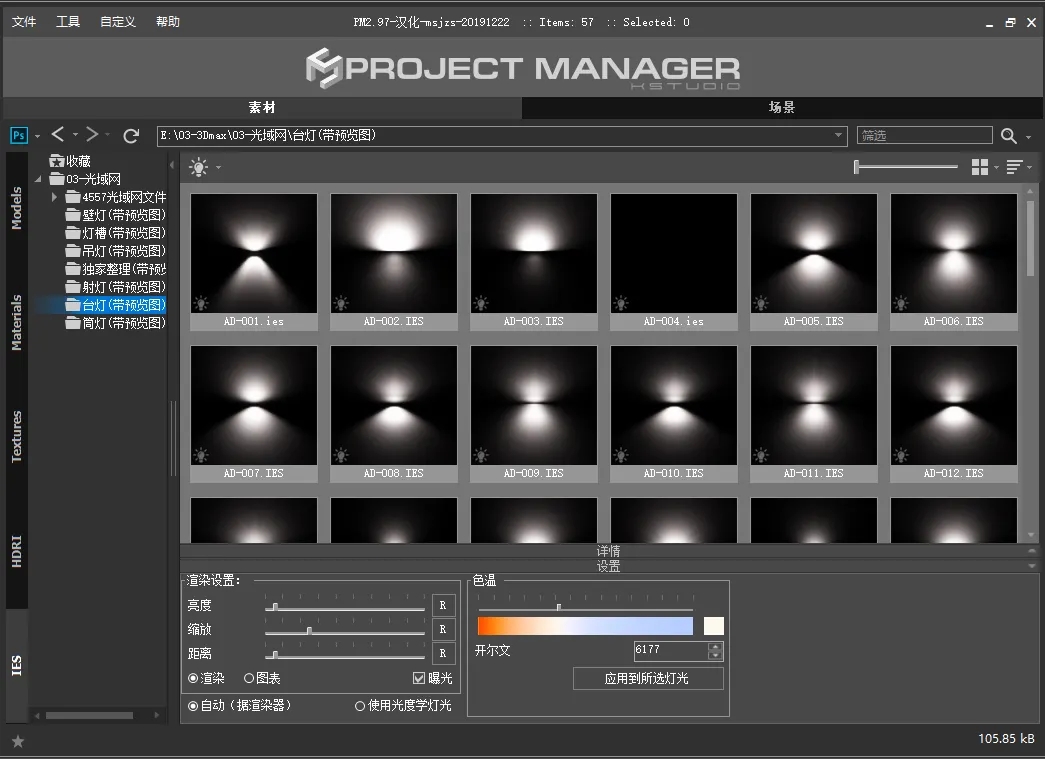Select 使用光度学灯光 radio option
The image size is (1045, 759).
click(x=360, y=706)
